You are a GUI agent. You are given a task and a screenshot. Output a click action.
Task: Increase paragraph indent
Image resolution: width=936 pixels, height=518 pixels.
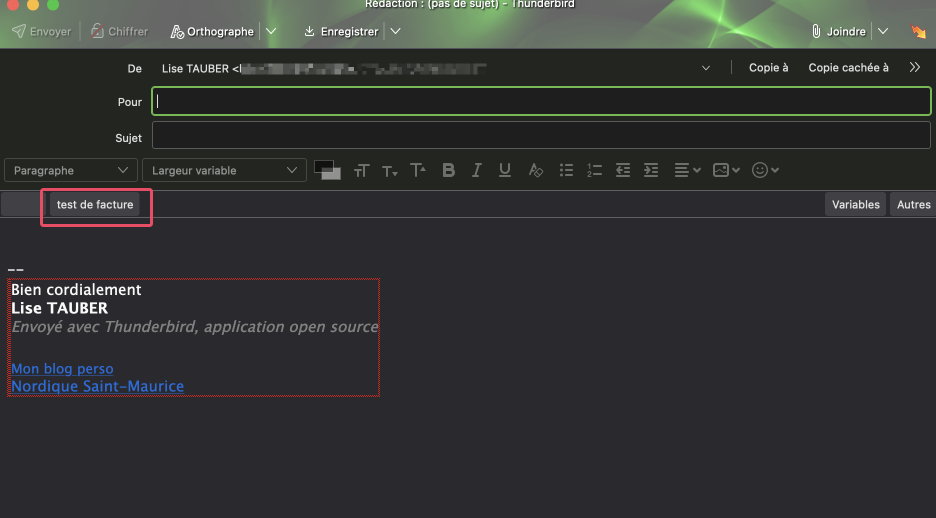point(651,171)
